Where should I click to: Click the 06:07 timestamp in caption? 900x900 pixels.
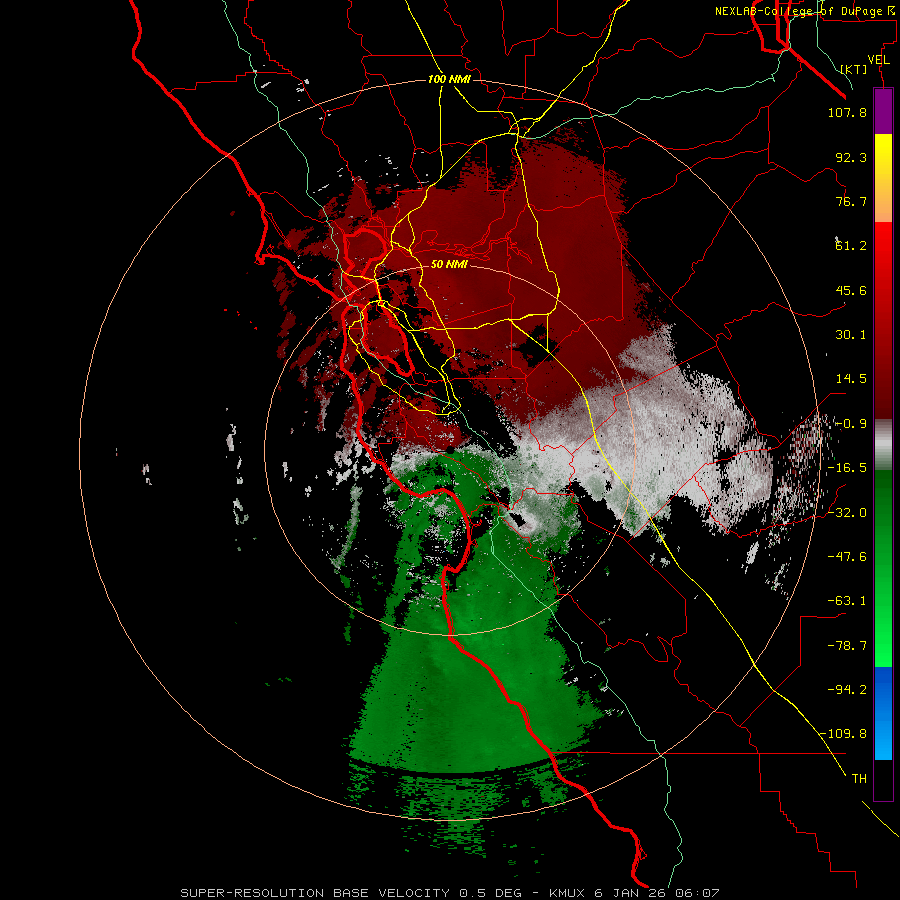697,893
